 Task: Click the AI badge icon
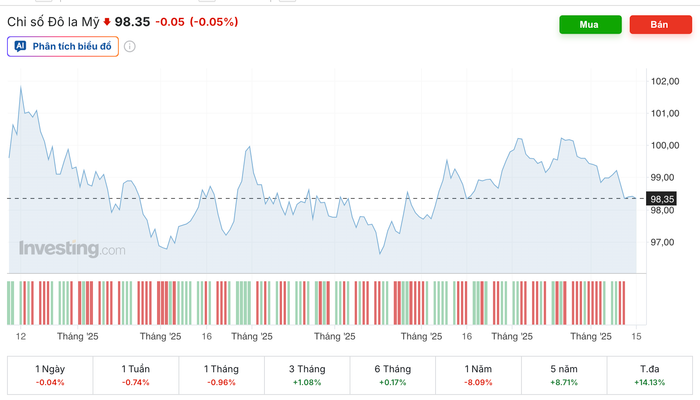point(20,46)
